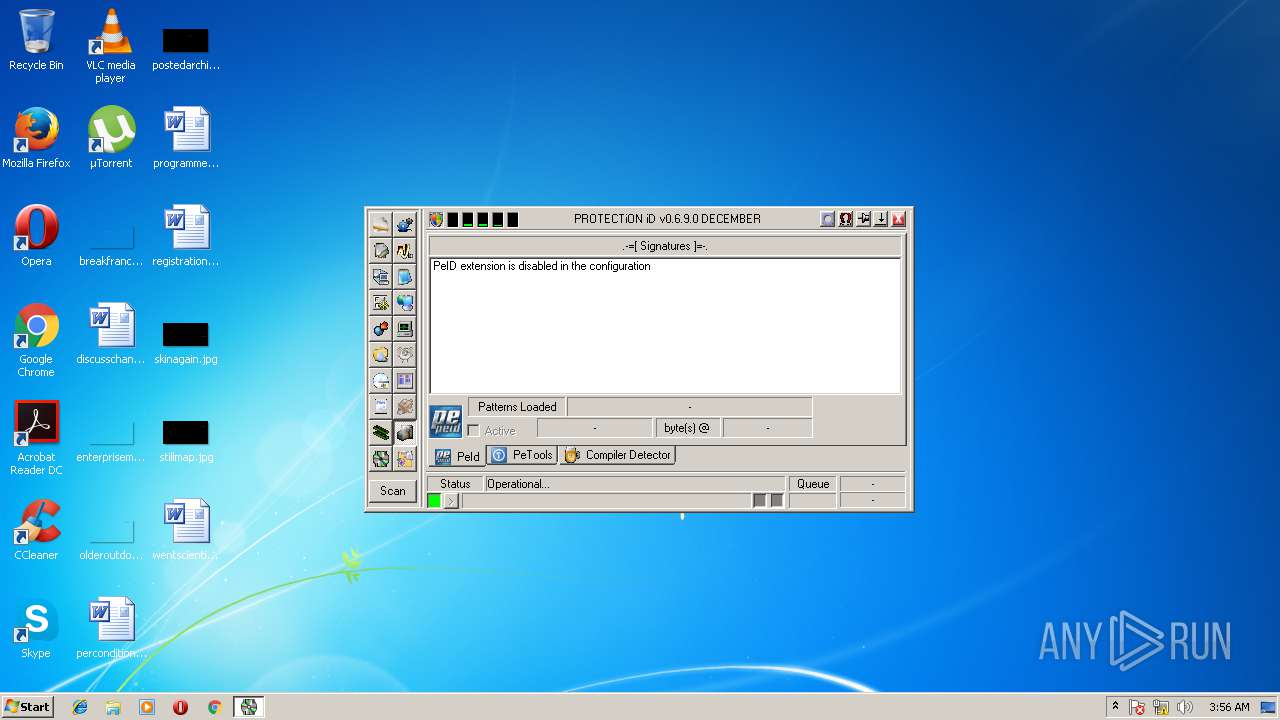
Task: Select the CCleaner desktop shortcut
Action: [x=36, y=530]
